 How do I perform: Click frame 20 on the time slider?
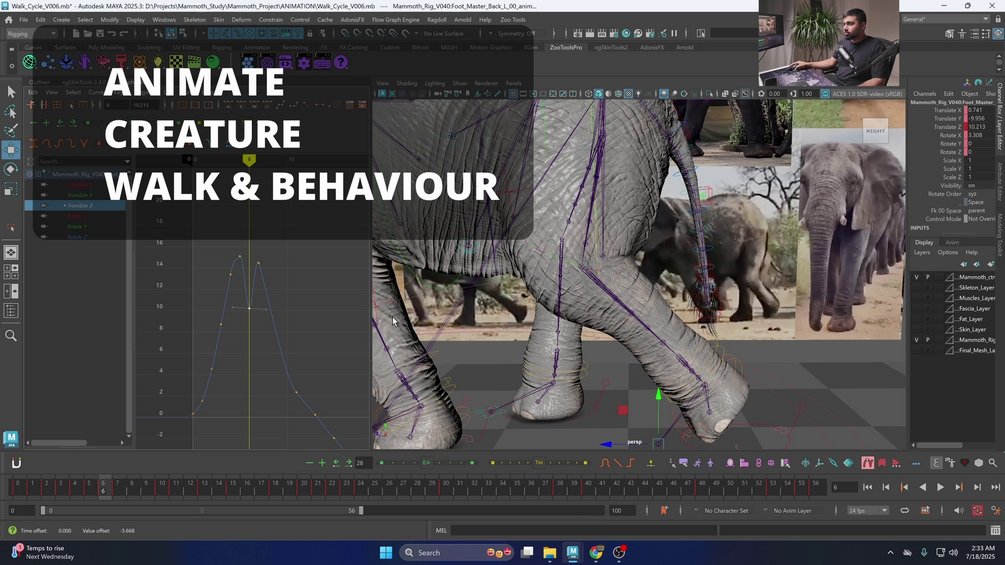[304, 488]
